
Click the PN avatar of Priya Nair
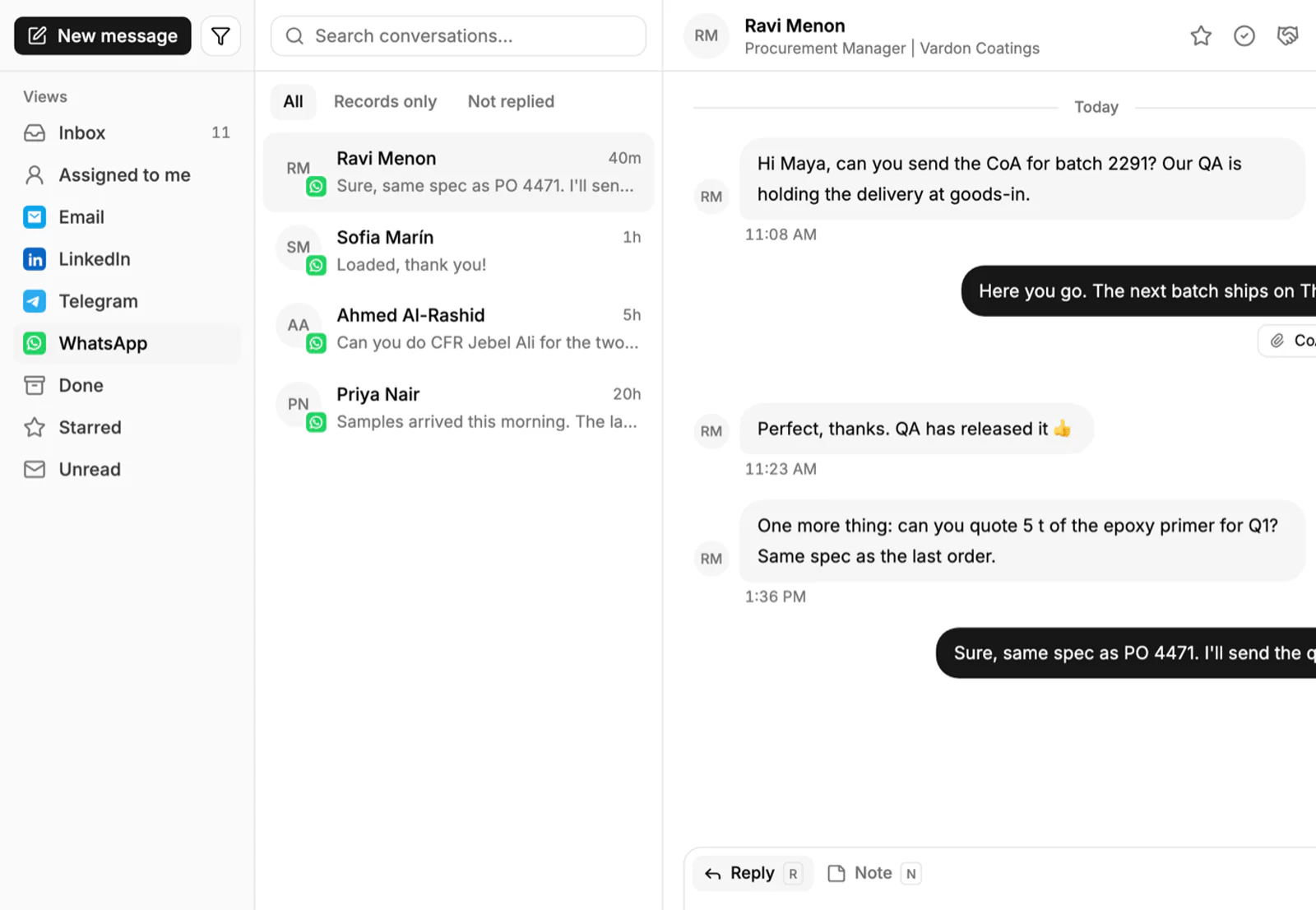pos(298,404)
